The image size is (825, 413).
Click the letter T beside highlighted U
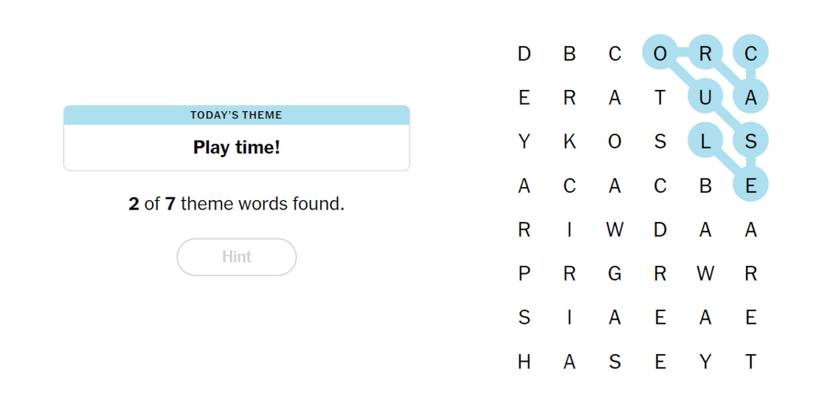[660, 97]
